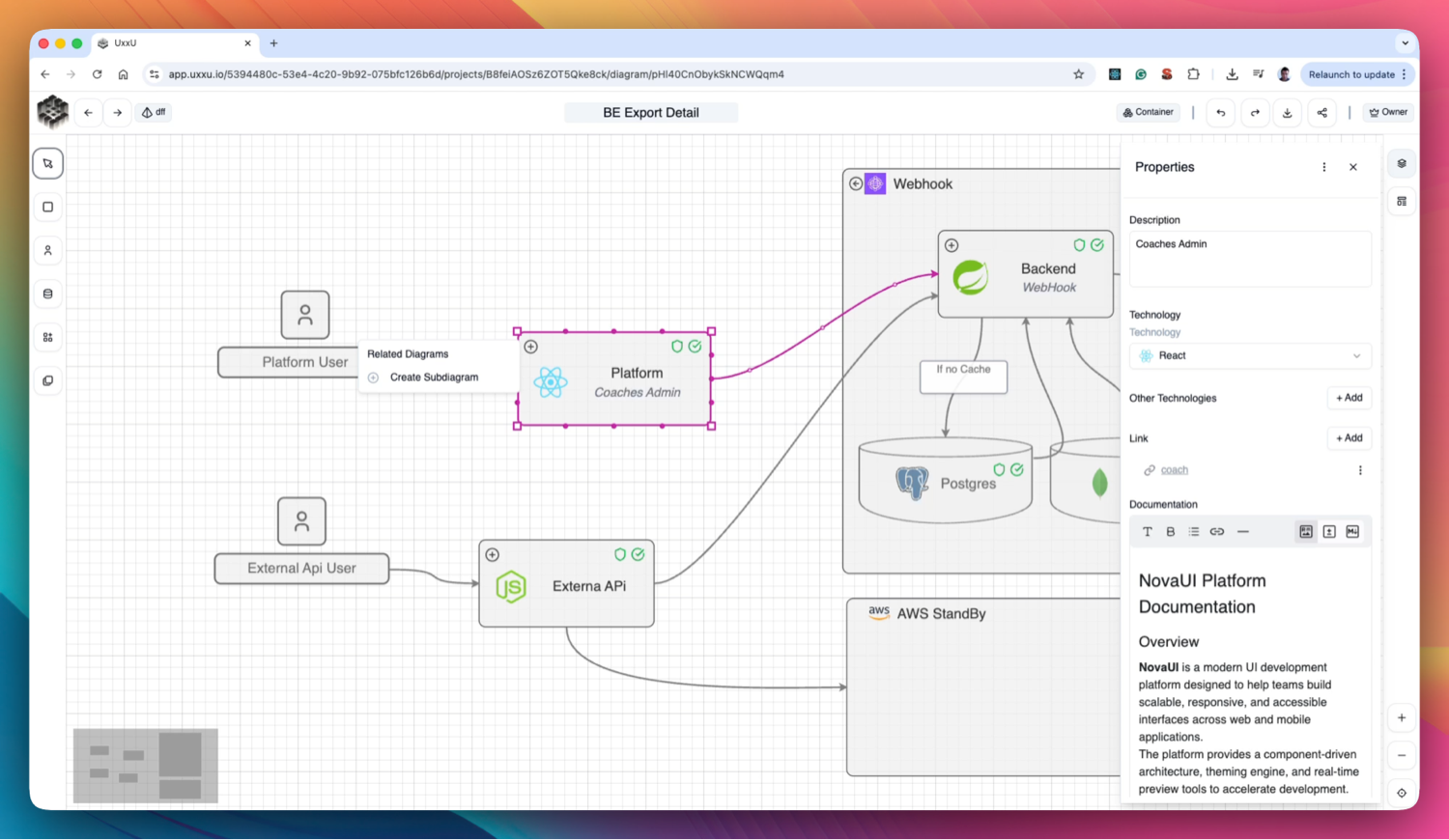The height and width of the screenshot is (840, 1449).
Task: Add an entry to Other Technologies
Action: click(x=1349, y=398)
